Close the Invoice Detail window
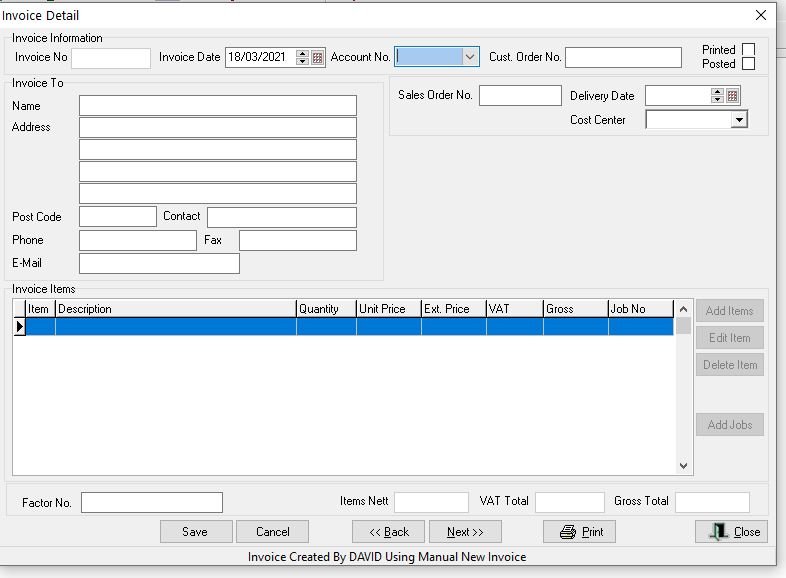The height and width of the screenshot is (578, 786). pyautogui.click(x=760, y=15)
